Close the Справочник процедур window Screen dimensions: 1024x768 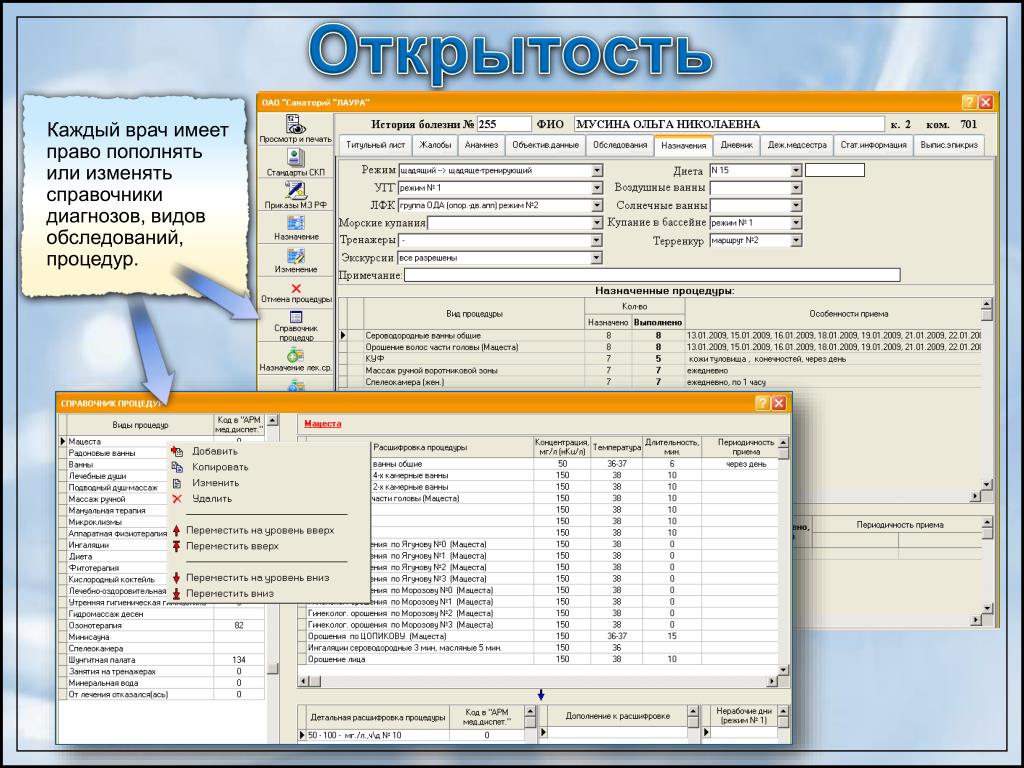778,403
